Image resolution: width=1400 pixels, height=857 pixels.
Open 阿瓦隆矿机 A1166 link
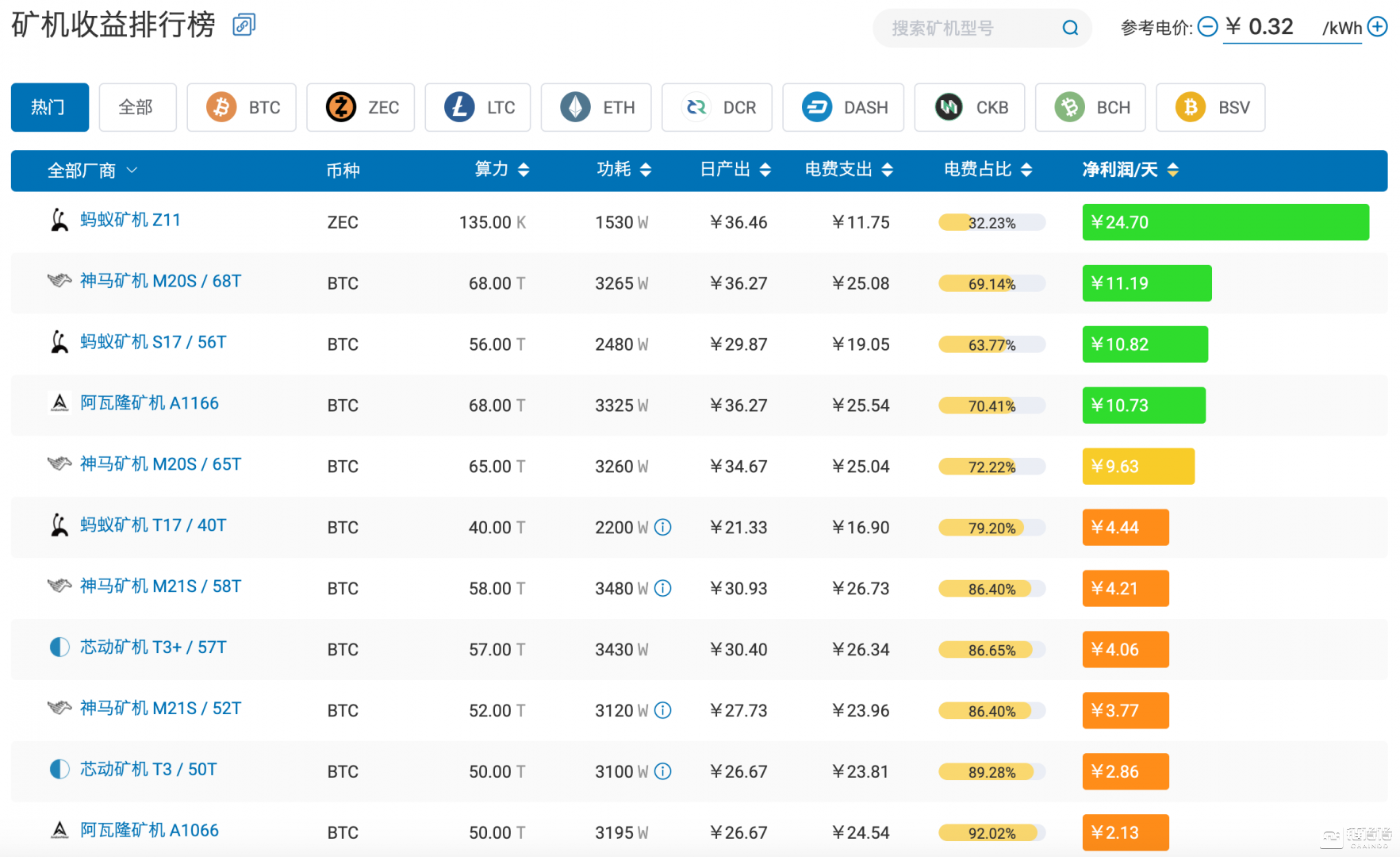pos(149,403)
